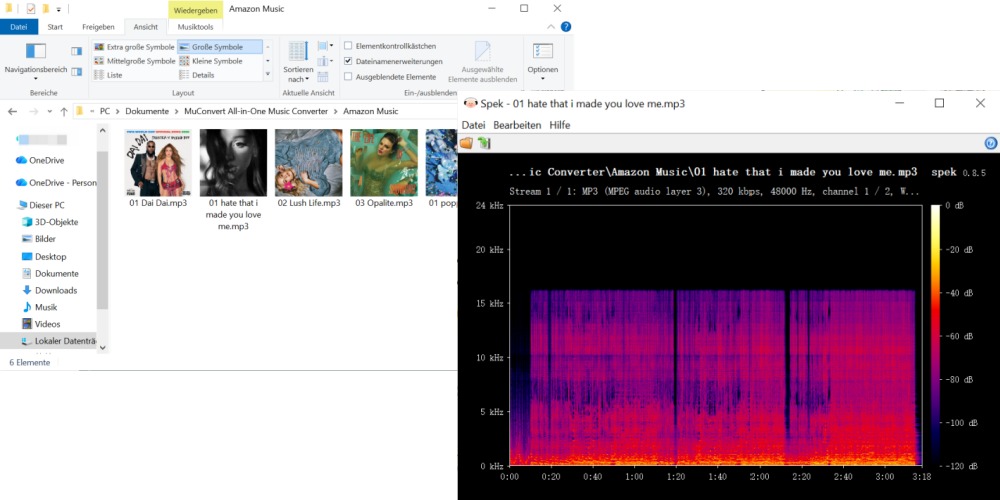
Task: Switch the layout to Details
Action: pos(197,75)
